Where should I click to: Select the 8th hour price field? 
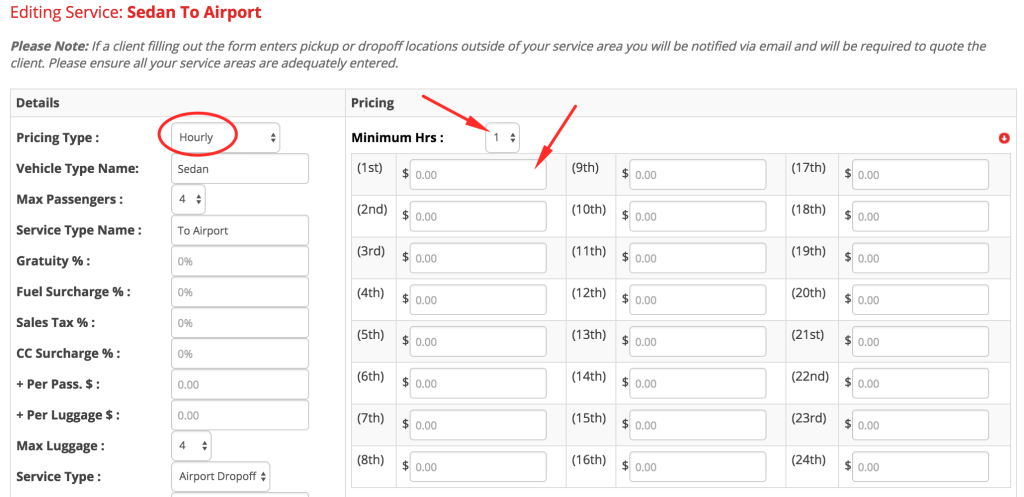coord(478,467)
